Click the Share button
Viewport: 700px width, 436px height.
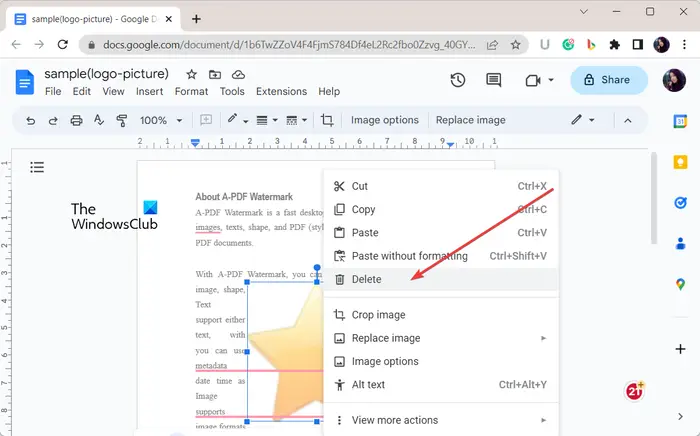click(607, 80)
